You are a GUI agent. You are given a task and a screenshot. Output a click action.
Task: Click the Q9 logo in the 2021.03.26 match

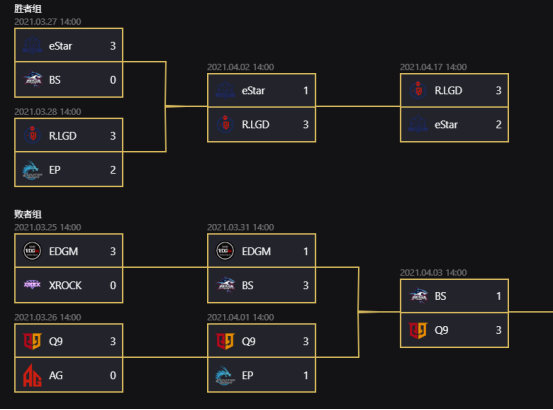pyautogui.click(x=32, y=341)
